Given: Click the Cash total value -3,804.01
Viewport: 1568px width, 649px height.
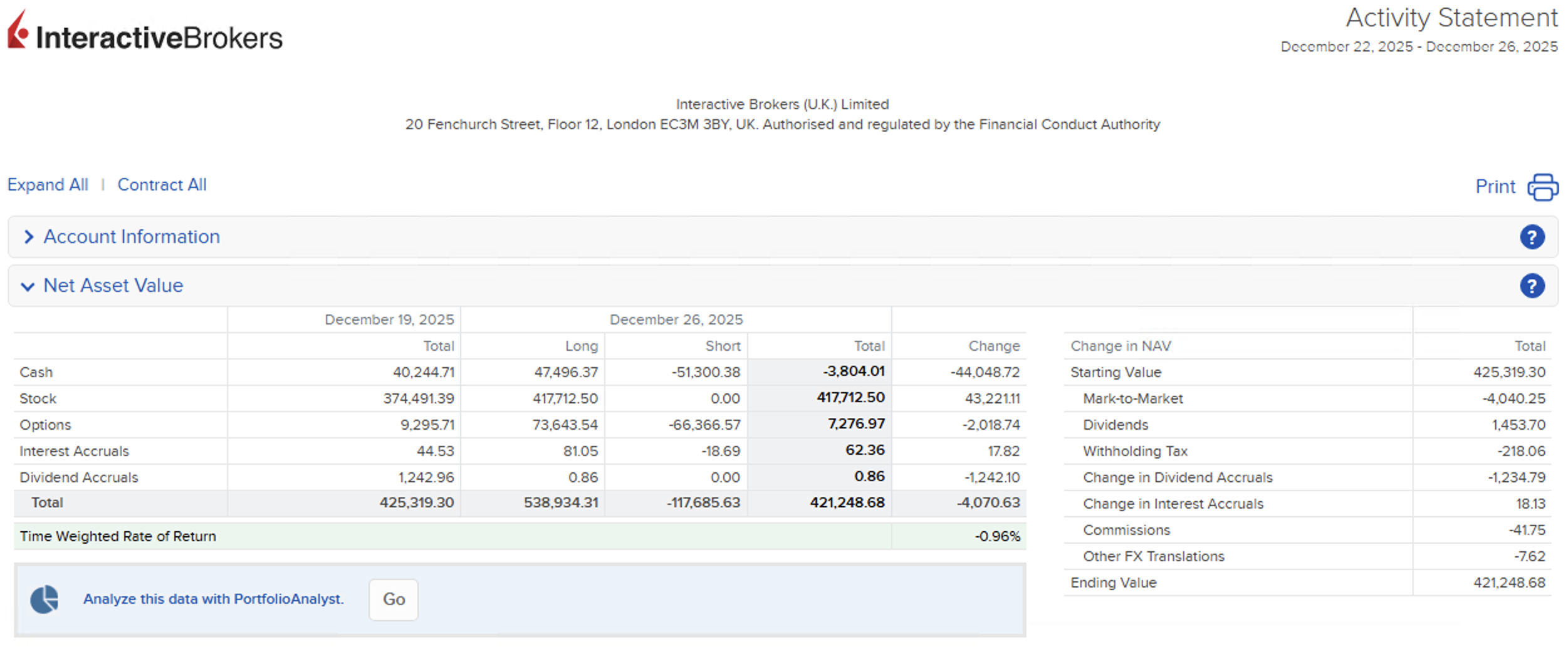Looking at the screenshot, I should [x=853, y=371].
